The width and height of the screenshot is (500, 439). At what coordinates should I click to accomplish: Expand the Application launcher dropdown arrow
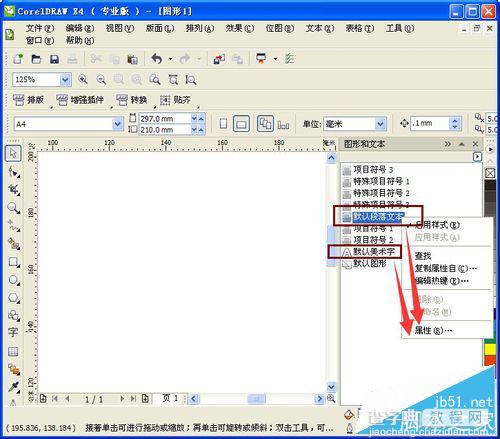[275, 59]
